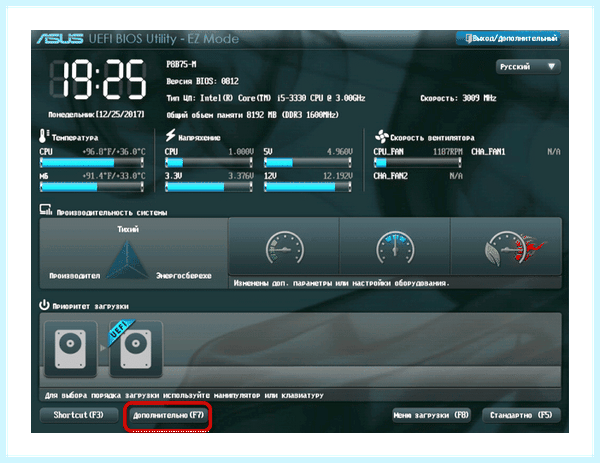
Task: Open Дополнительно (F7) advanced mode
Action: [x=168, y=415]
